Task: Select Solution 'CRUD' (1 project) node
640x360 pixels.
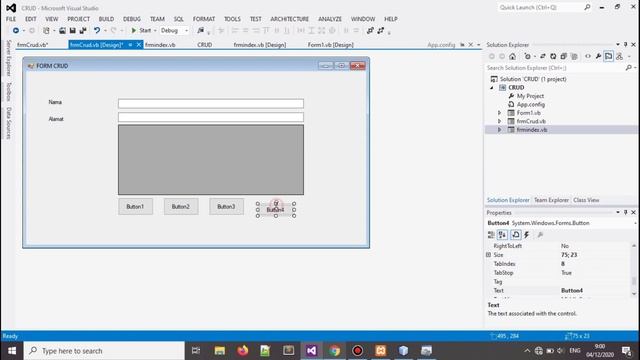Action: click(533, 79)
